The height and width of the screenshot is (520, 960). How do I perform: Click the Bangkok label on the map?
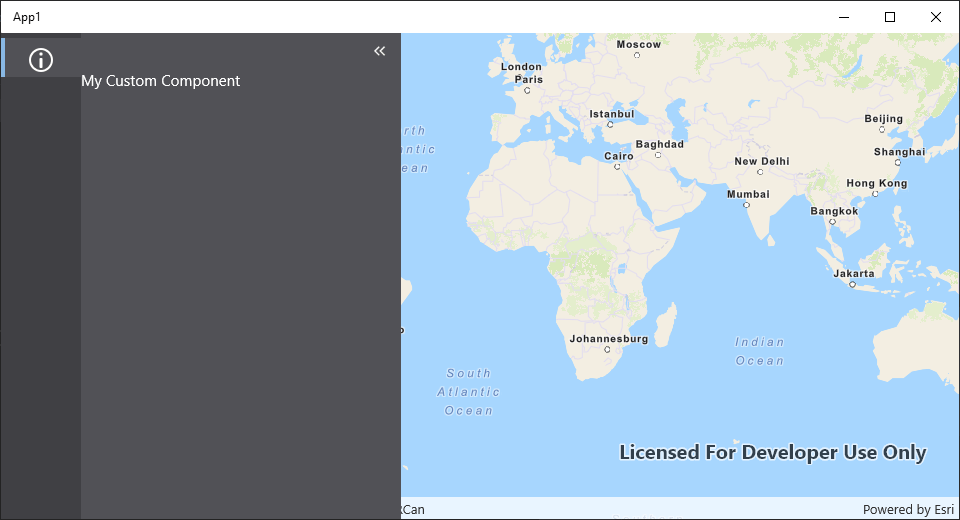pos(834,211)
